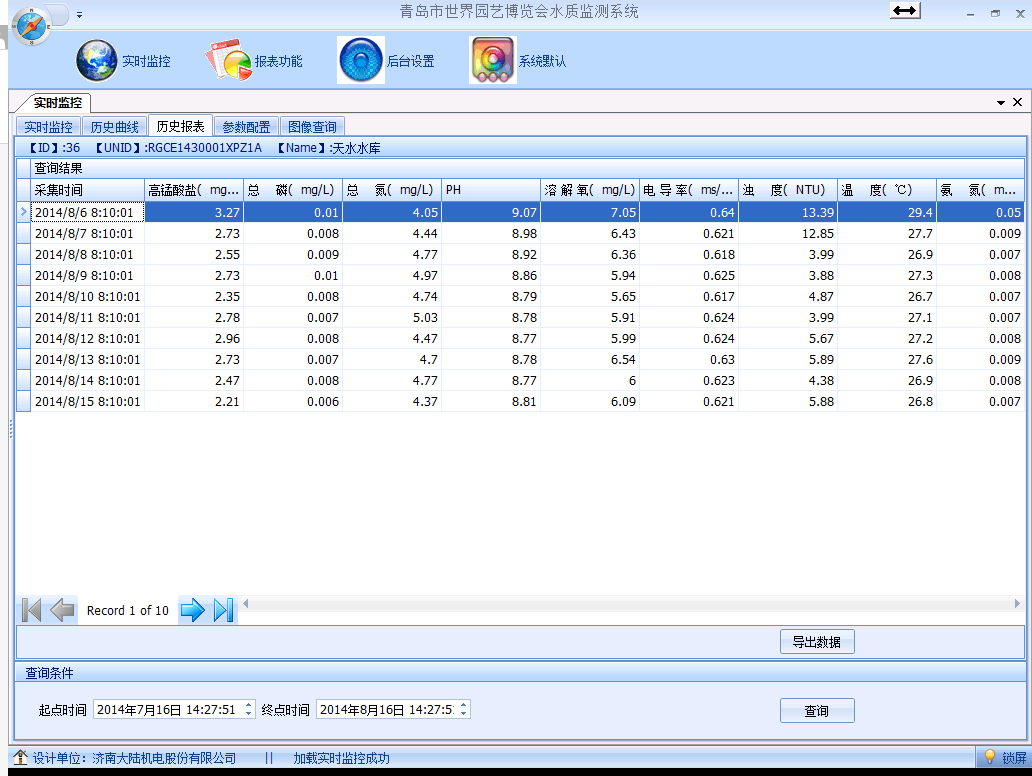Image resolution: width=1032 pixels, height=776 pixels.
Task: Jump to first record using first-record navigation icon
Action: click(31, 609)
